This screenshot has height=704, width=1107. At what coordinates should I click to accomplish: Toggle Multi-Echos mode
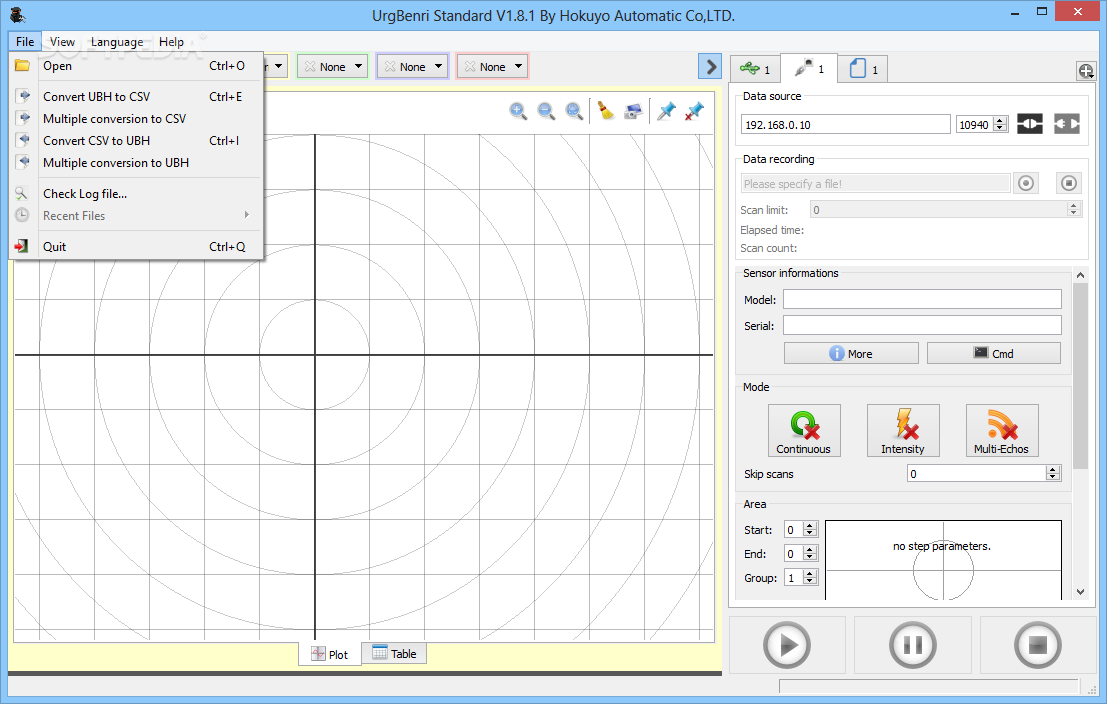[1002, 431]
